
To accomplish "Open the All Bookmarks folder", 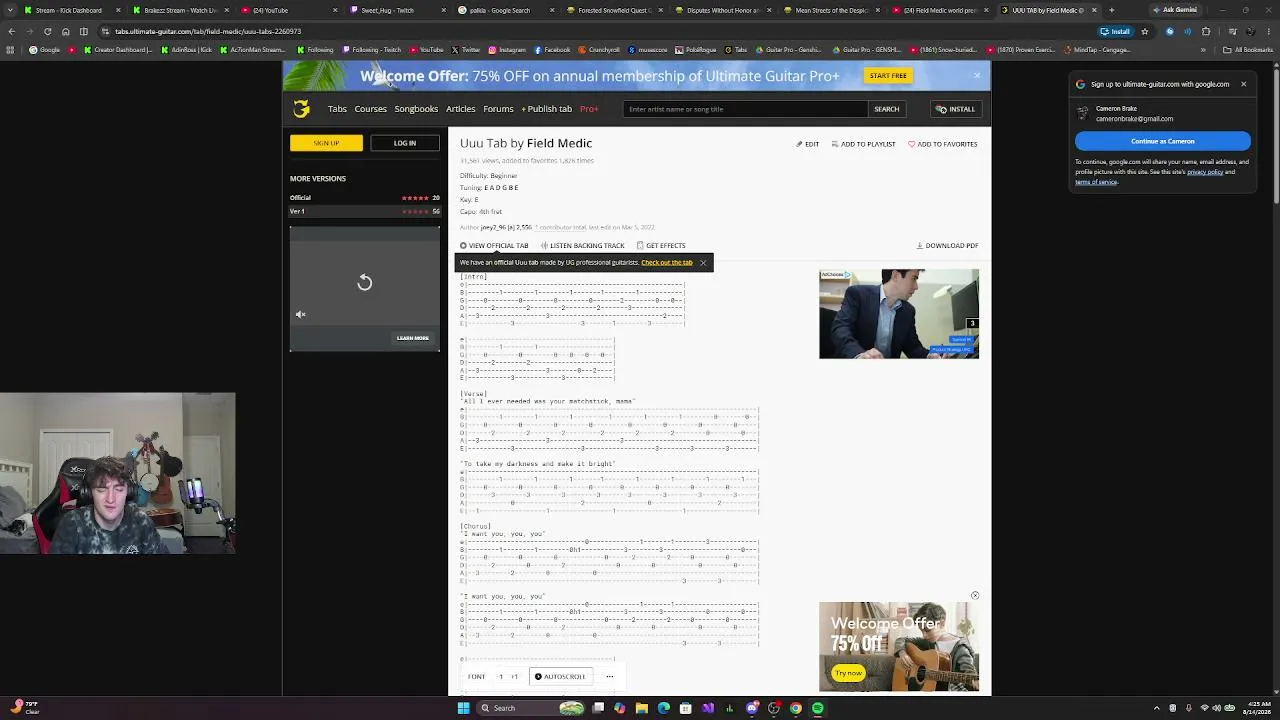I will click(1249, 49).
